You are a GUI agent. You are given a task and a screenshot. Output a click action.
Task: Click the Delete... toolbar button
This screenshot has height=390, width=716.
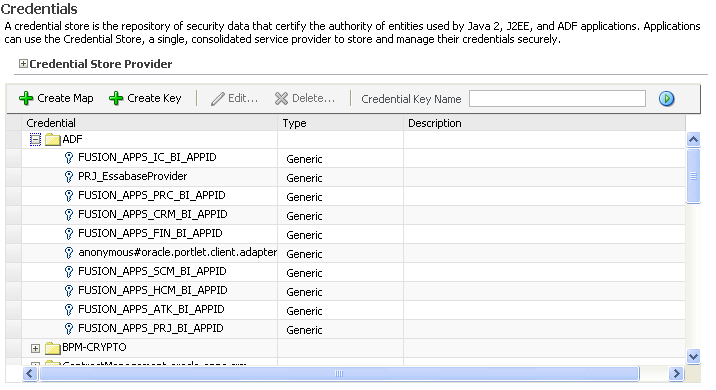305,98
